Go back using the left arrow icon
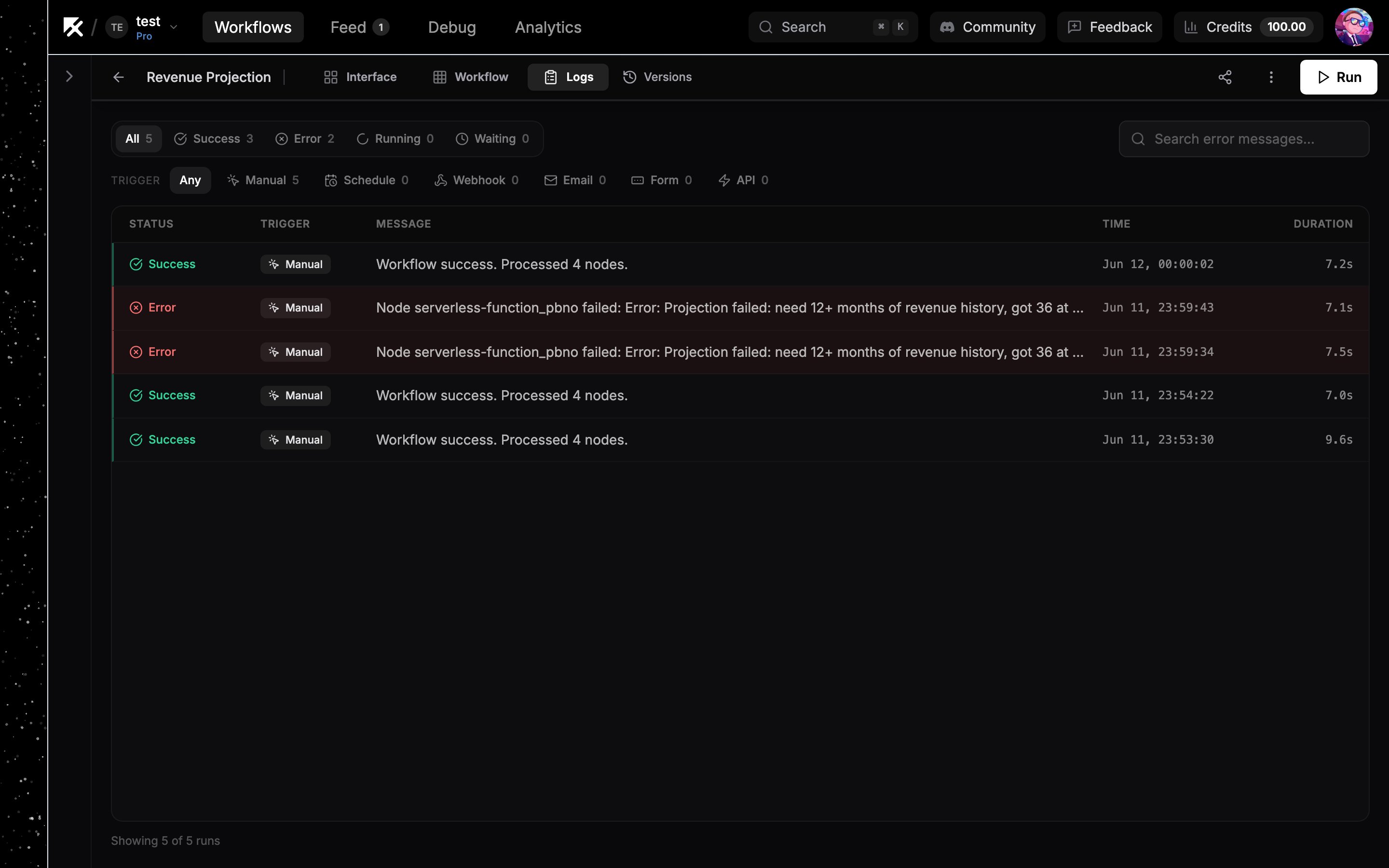The image size is (1389, 868). (x=119, y=77)
